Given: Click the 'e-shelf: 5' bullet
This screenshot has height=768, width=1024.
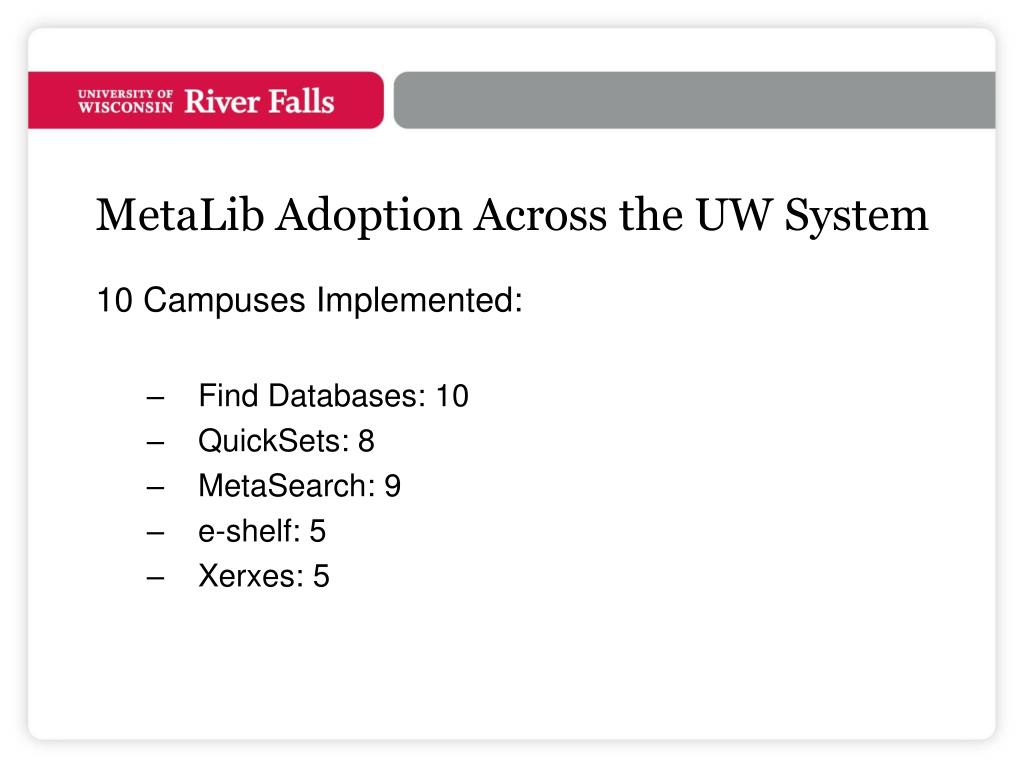Looking at the screenshot, I should [262, 531].
